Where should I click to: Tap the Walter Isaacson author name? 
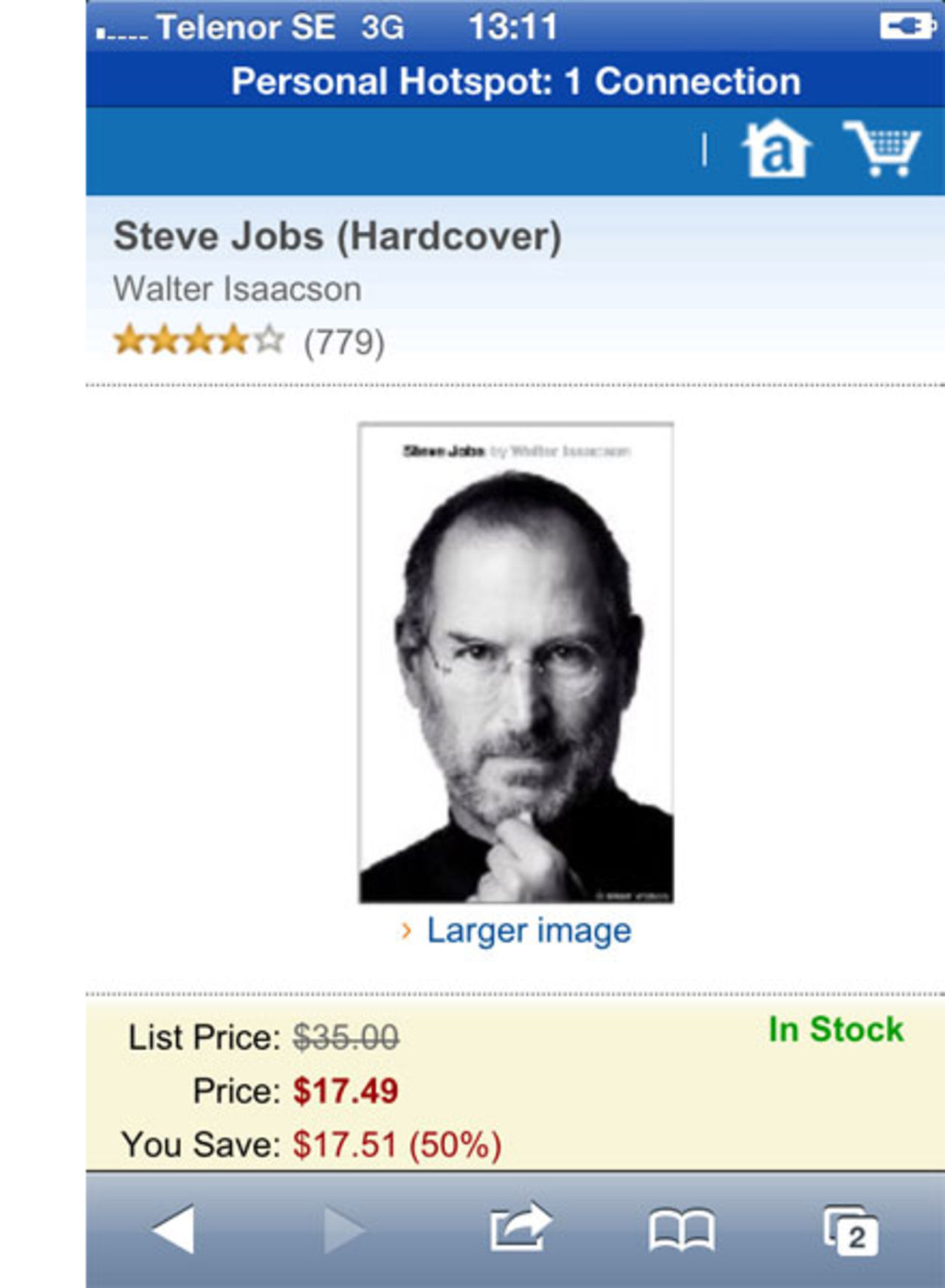[237, 289]
